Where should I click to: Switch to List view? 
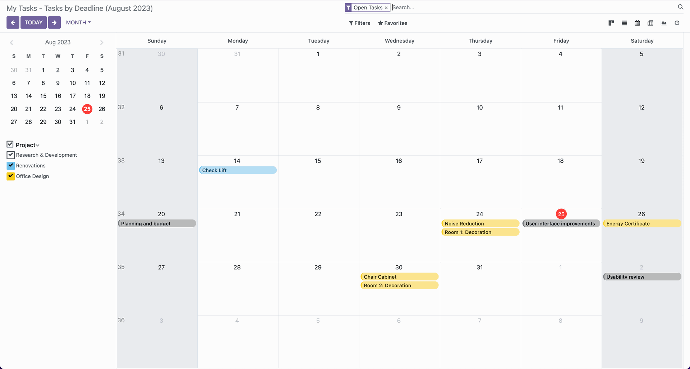pos(624,23)
